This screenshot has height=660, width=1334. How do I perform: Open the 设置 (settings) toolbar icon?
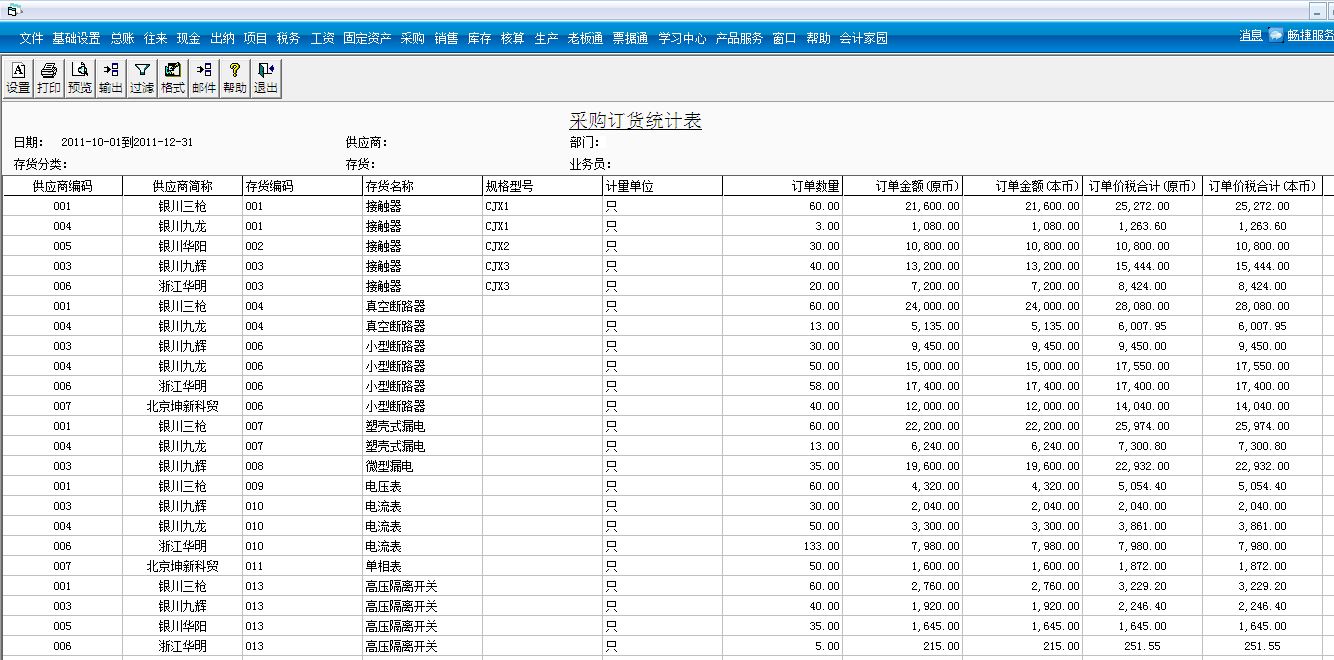(17, 77)
